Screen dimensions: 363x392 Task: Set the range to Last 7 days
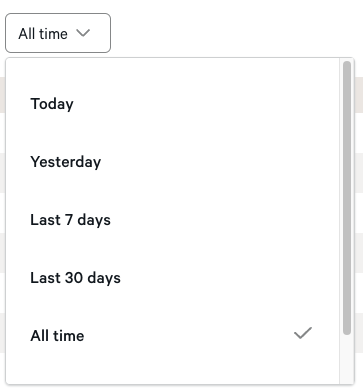click(x=173, y=220)
